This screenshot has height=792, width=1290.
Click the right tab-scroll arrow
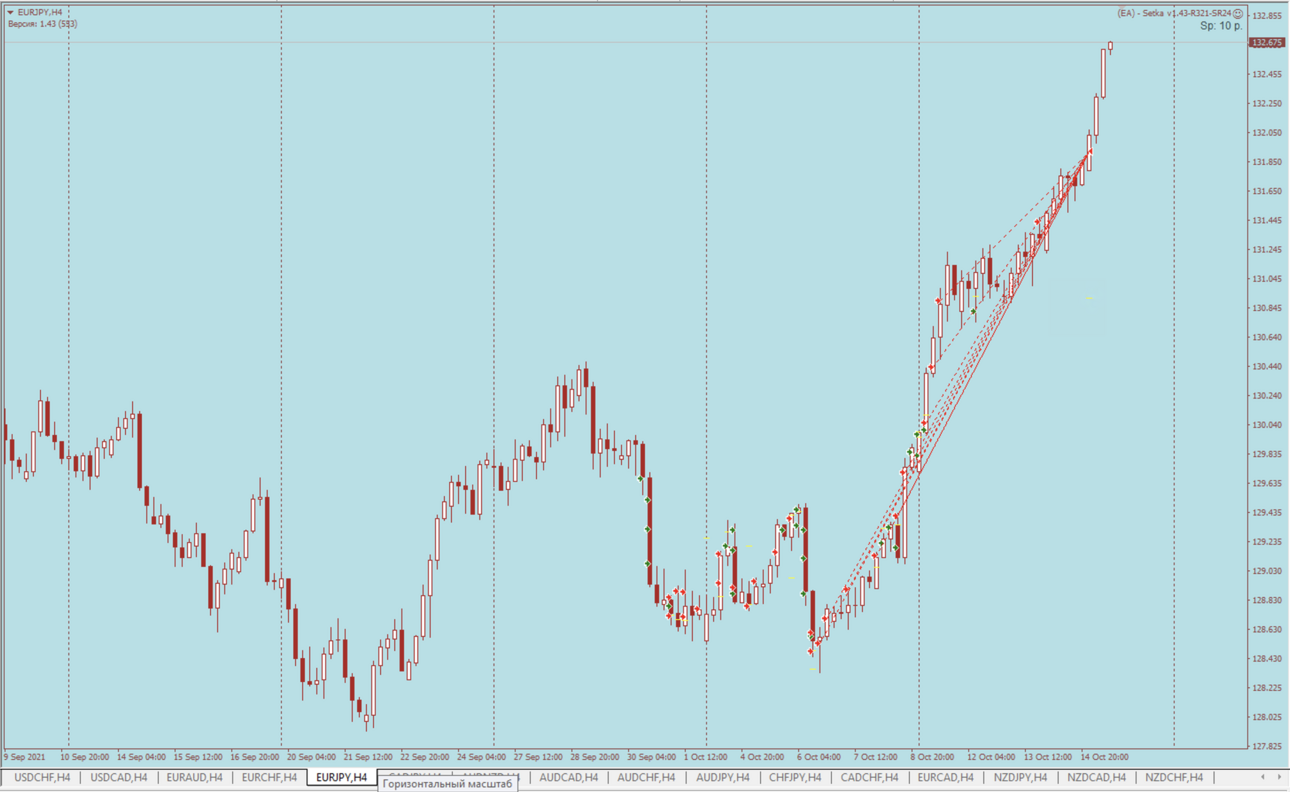pos(1278,777)
